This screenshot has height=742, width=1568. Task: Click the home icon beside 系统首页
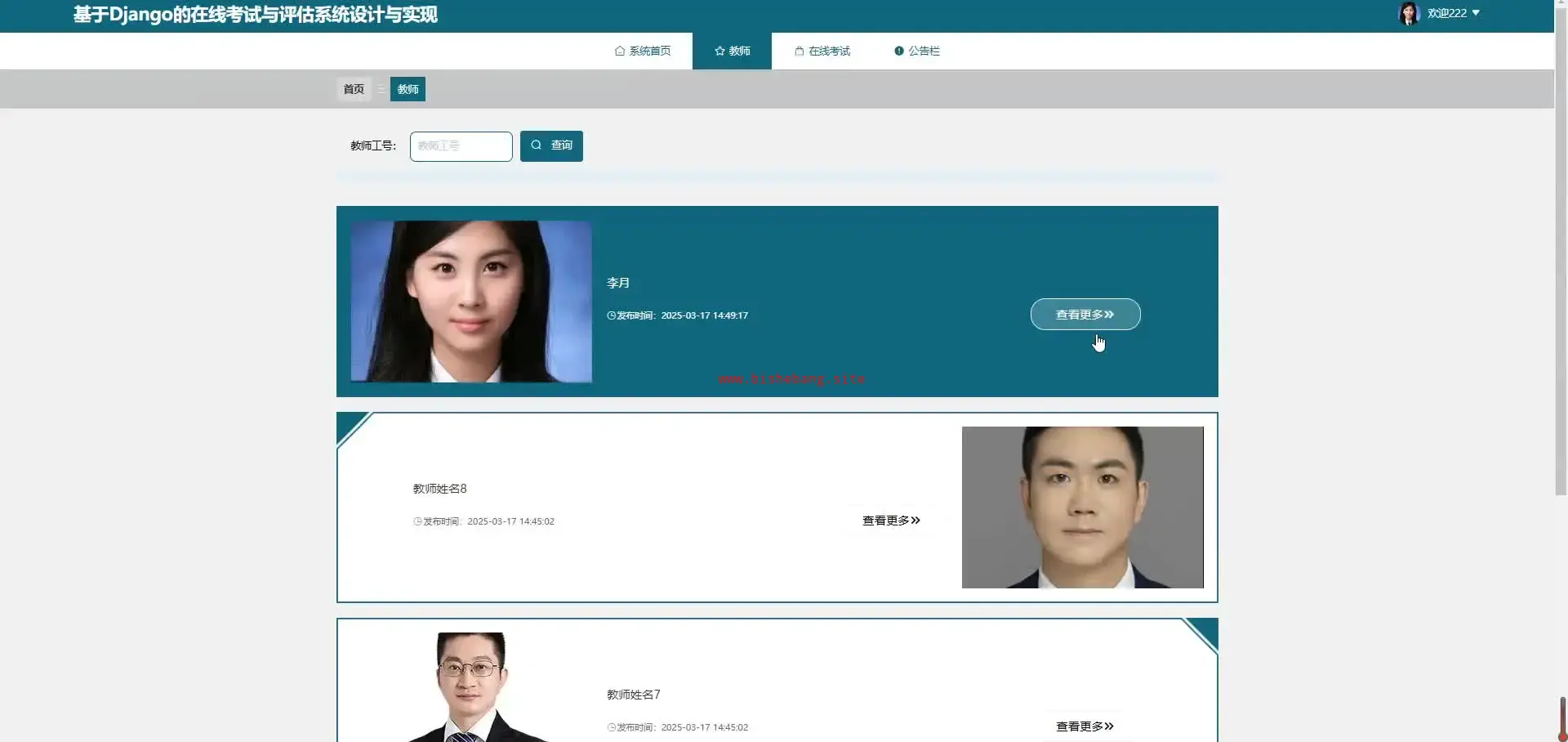tap(620, 51)
